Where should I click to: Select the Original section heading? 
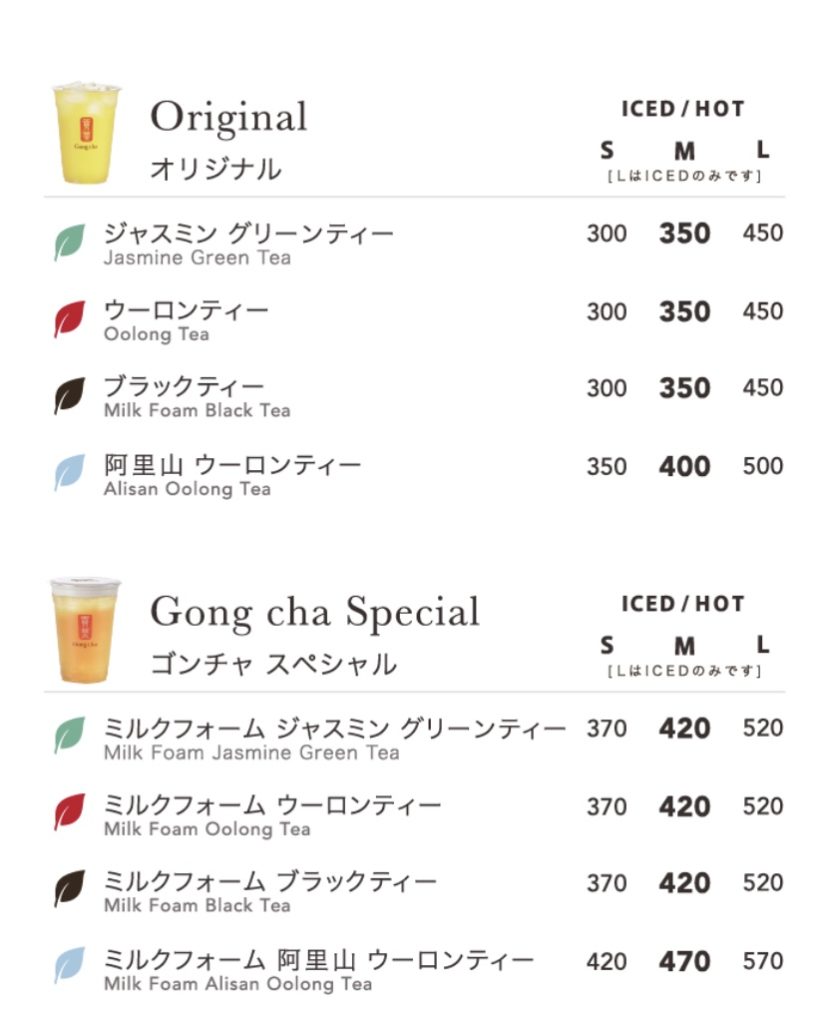coord(229,118)
